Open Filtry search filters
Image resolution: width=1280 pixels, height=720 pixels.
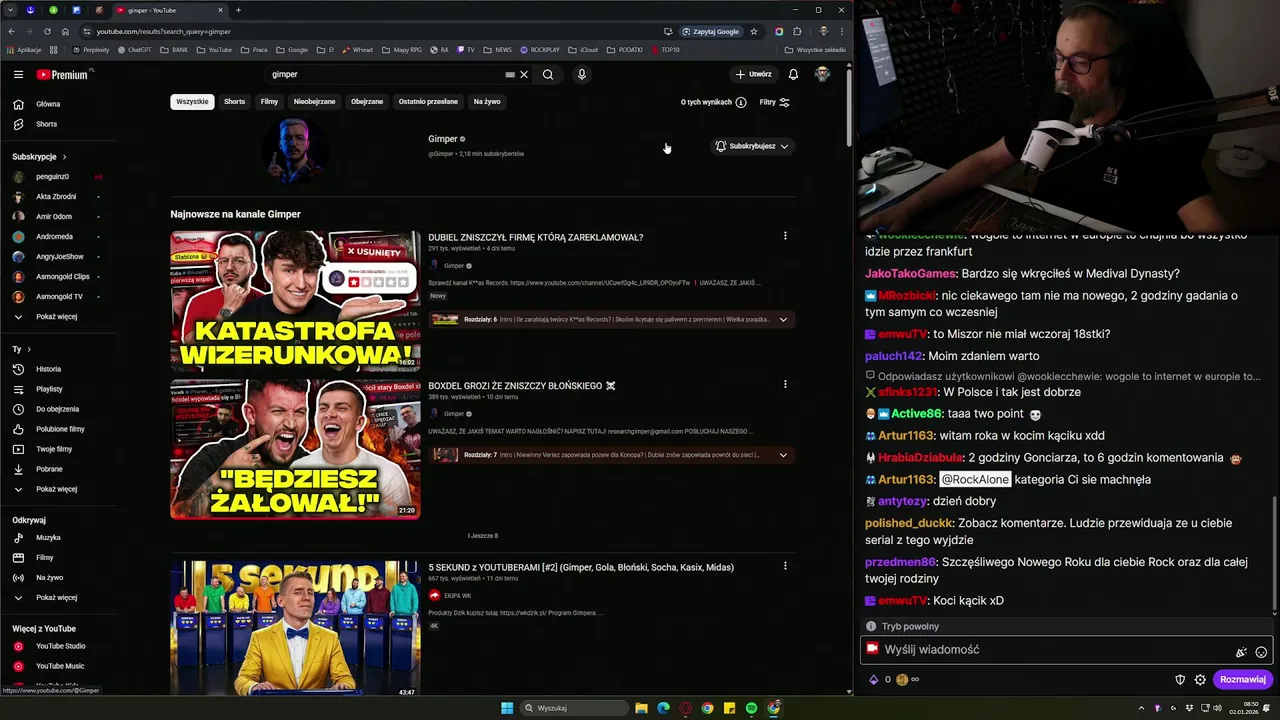774,102
